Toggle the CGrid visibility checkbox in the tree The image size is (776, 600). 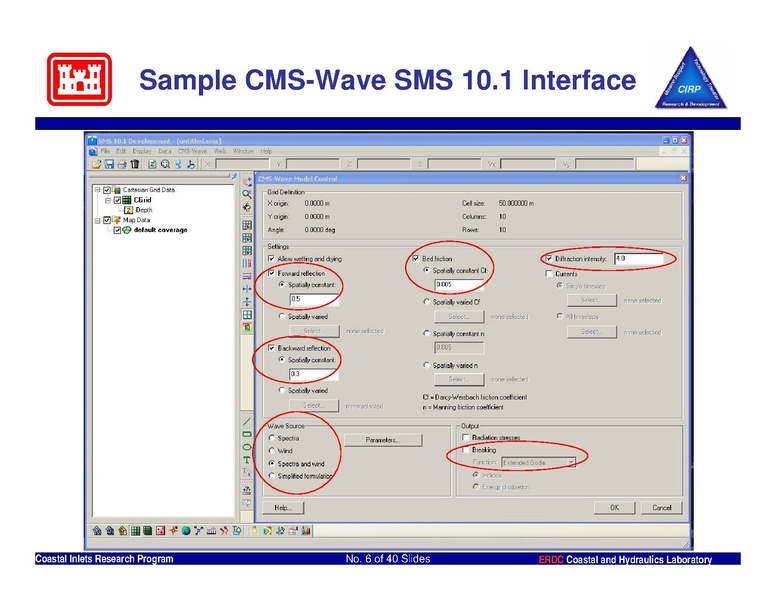coord(117,200)
